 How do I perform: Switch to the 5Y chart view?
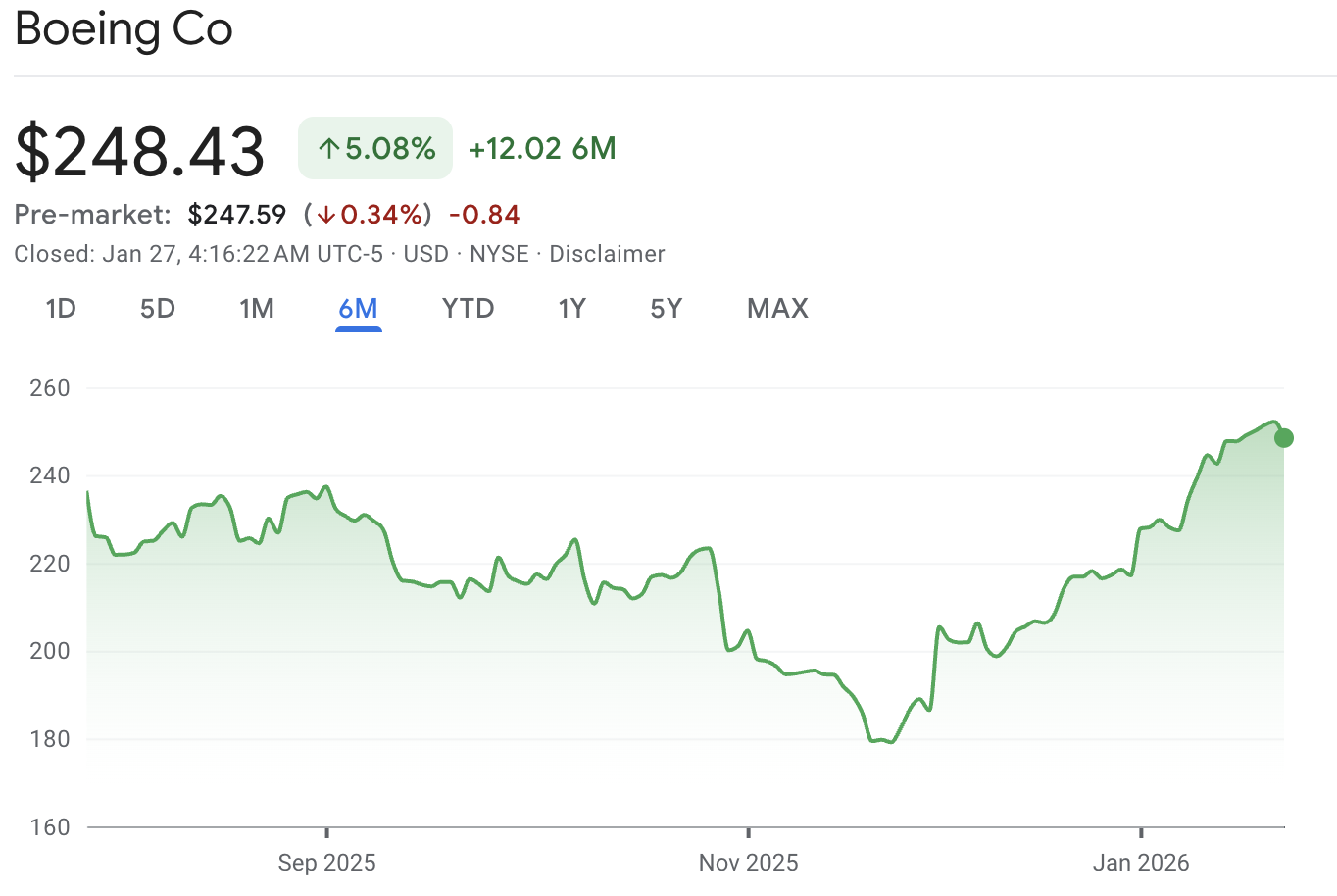666,308
